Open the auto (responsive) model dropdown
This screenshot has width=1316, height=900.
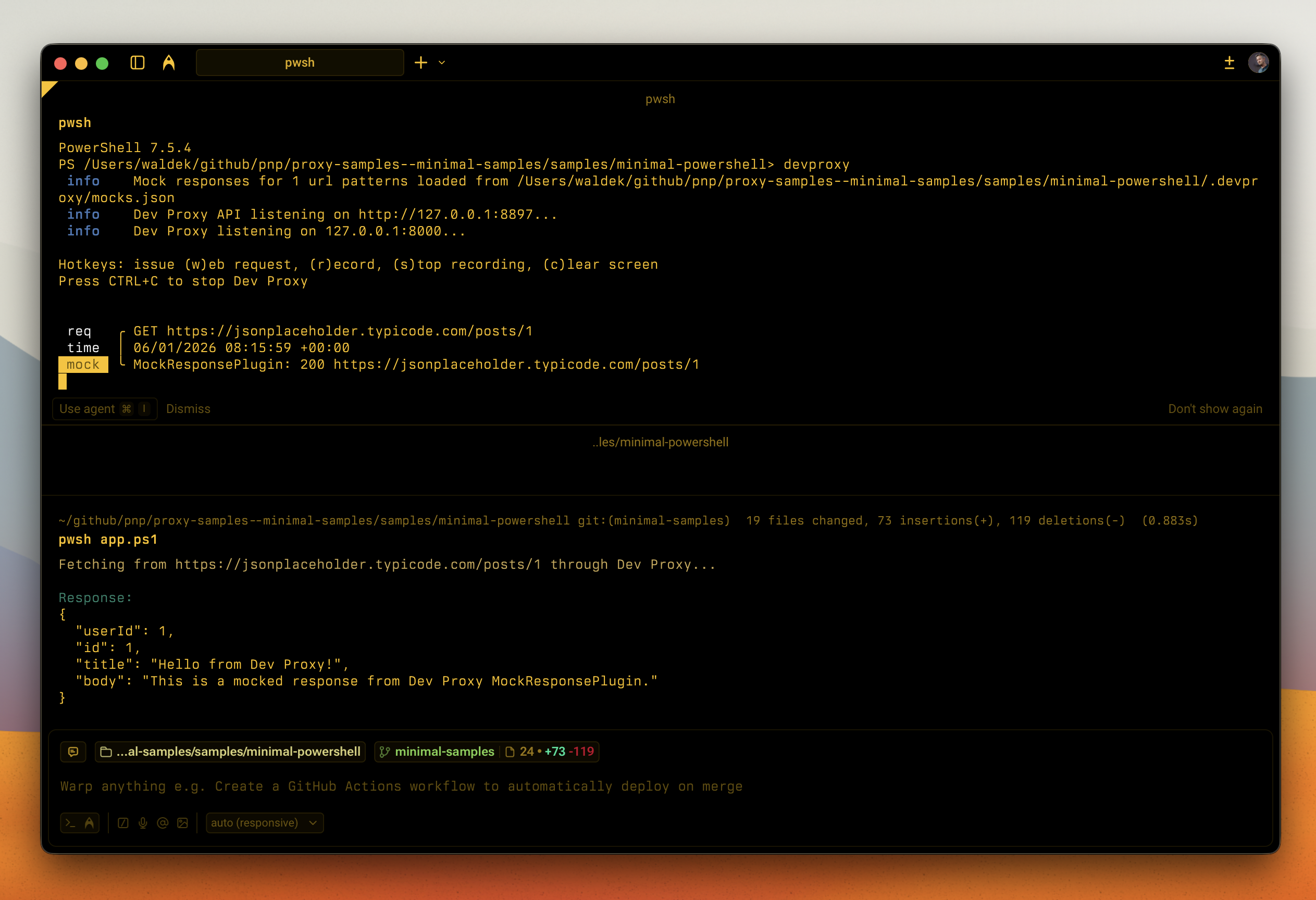(x=264, y=822)
